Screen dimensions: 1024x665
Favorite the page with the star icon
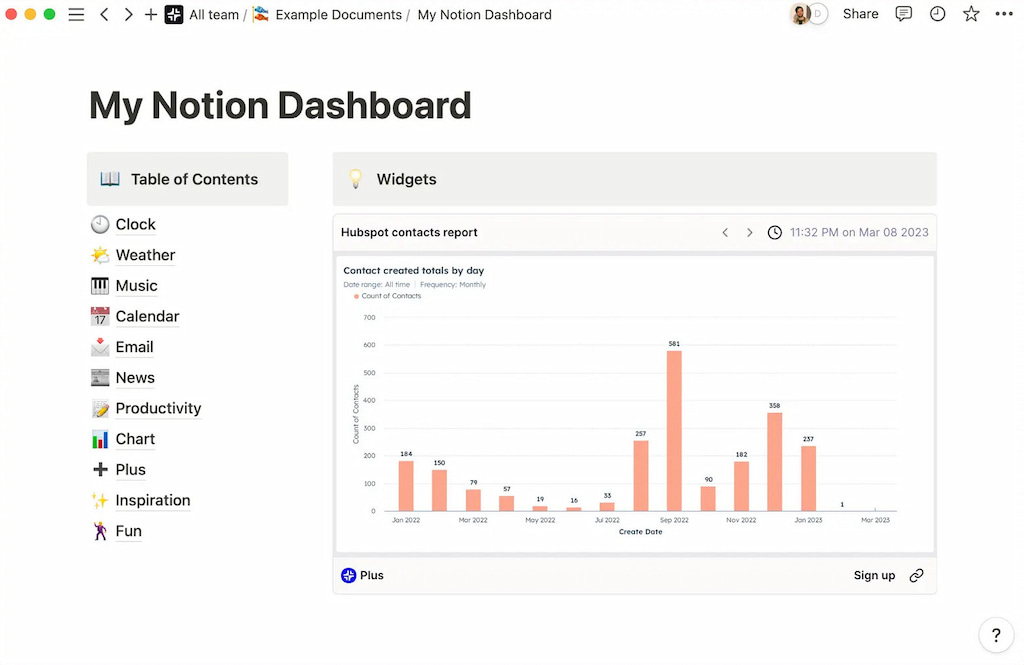971,14
